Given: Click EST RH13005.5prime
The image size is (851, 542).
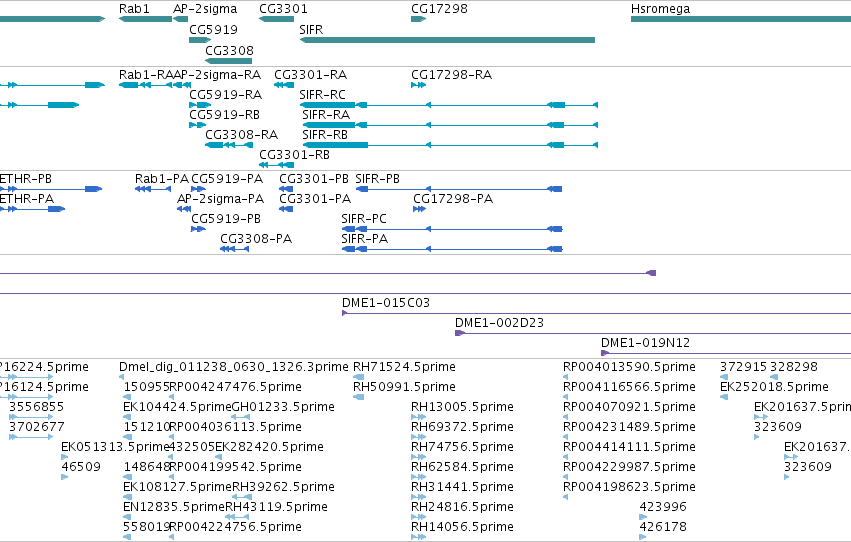Looking at the screenshot, I should pyautogui.click(x=462, y=407).
